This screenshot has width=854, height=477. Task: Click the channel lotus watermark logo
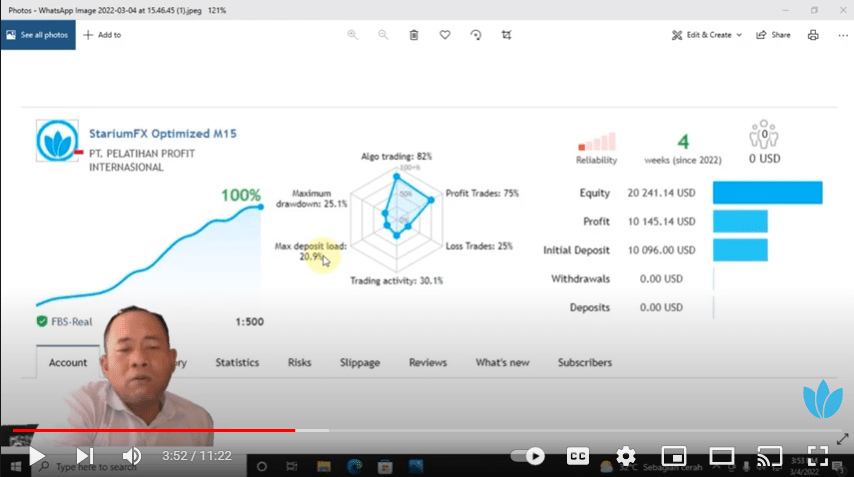click(823, 399)
